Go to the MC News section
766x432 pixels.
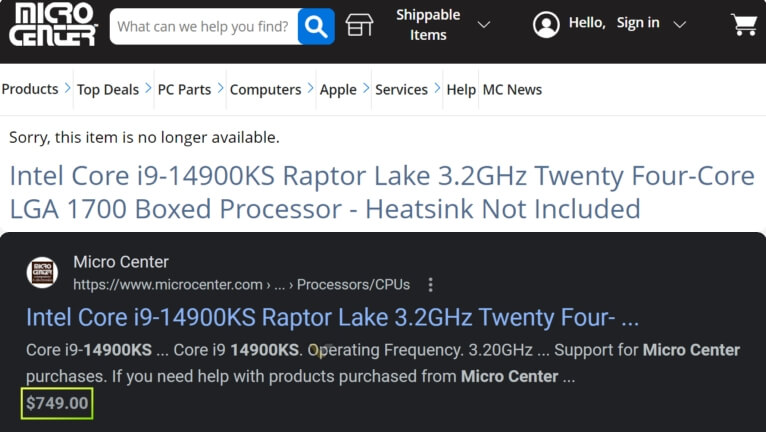[x=512, y=90]
